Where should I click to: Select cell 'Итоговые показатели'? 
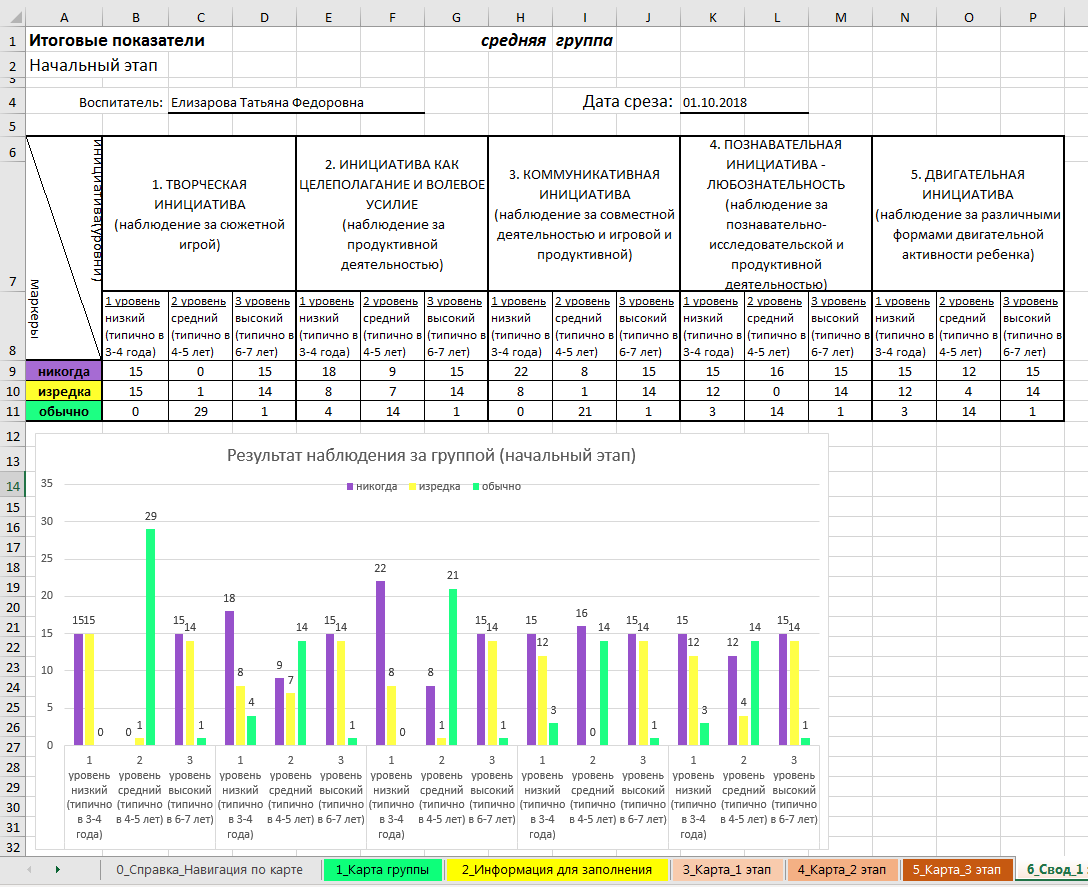click(x=117, y=40)
